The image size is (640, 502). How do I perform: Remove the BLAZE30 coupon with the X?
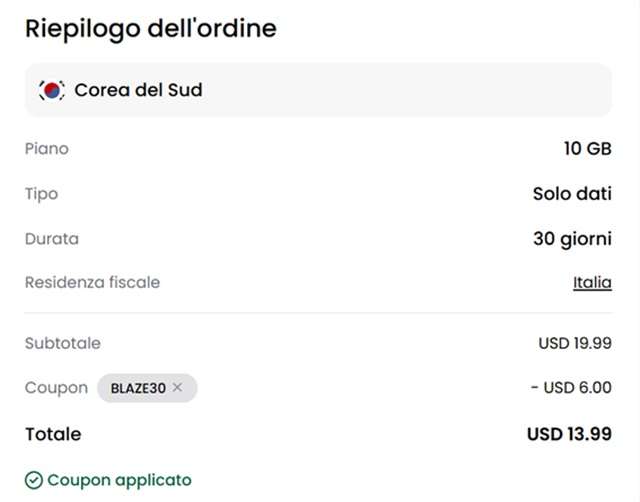point(177,388)
